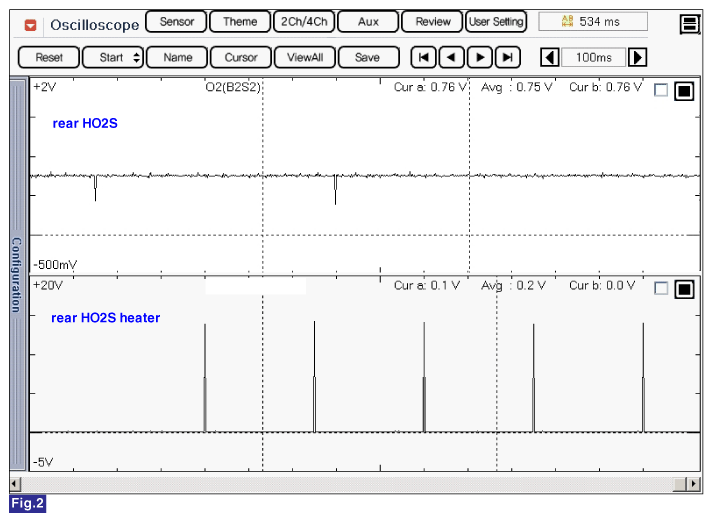The height and width of the screenshot is (522, 713).
Task: Toggle empty checkbox on HO2S heater channel
Action: pos(660,289)
